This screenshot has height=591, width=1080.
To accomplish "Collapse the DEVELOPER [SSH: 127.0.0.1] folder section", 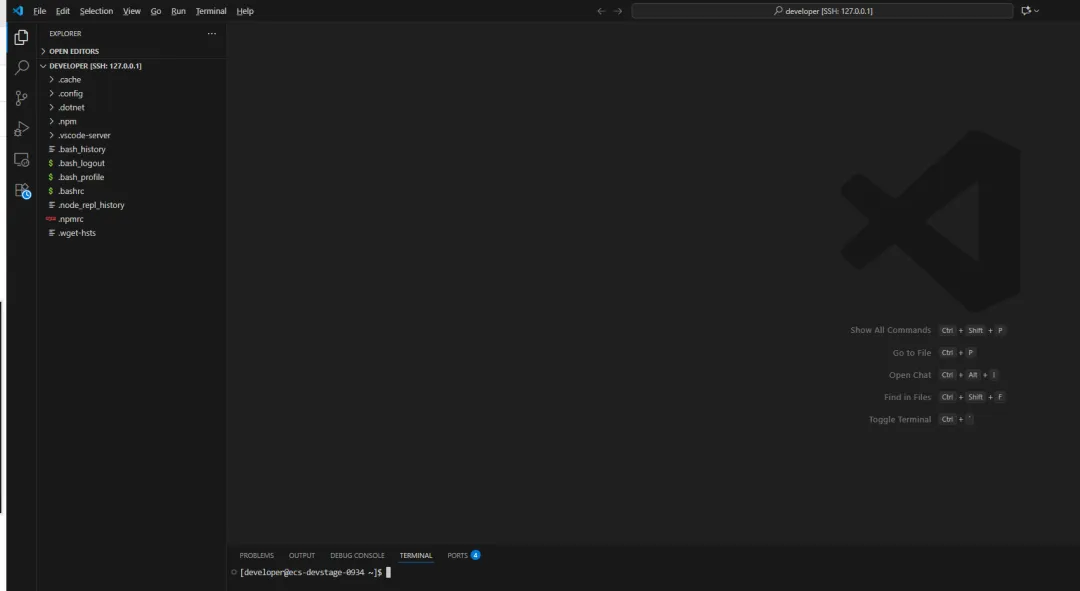I will (x=132, y=65).
